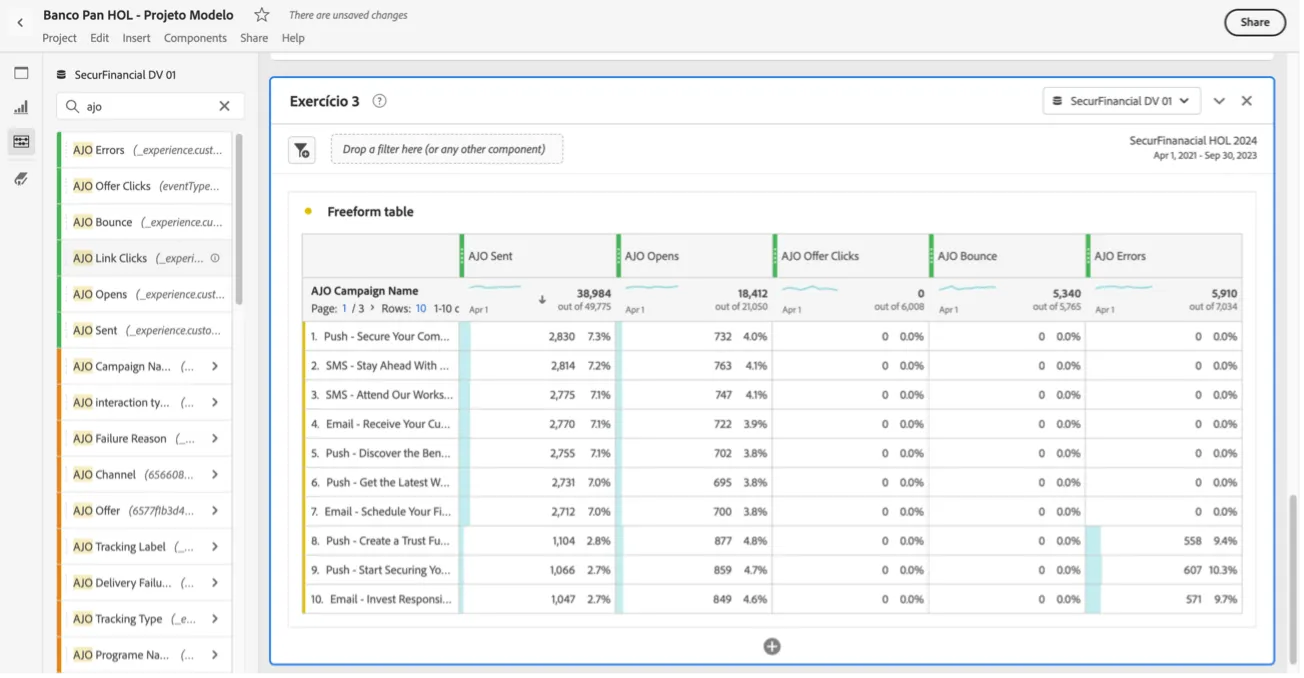
Task: Open the Panels icon in left rail
Action: 21,73
